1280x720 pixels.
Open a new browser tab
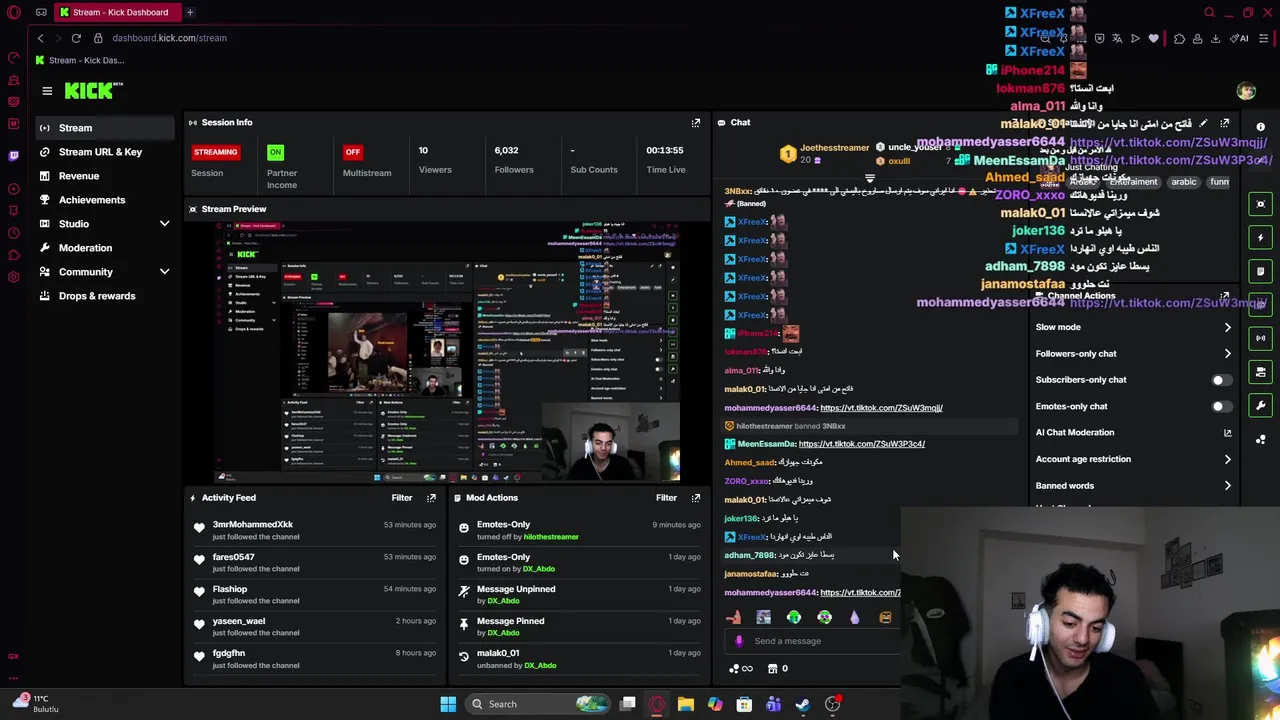(189, 12)
